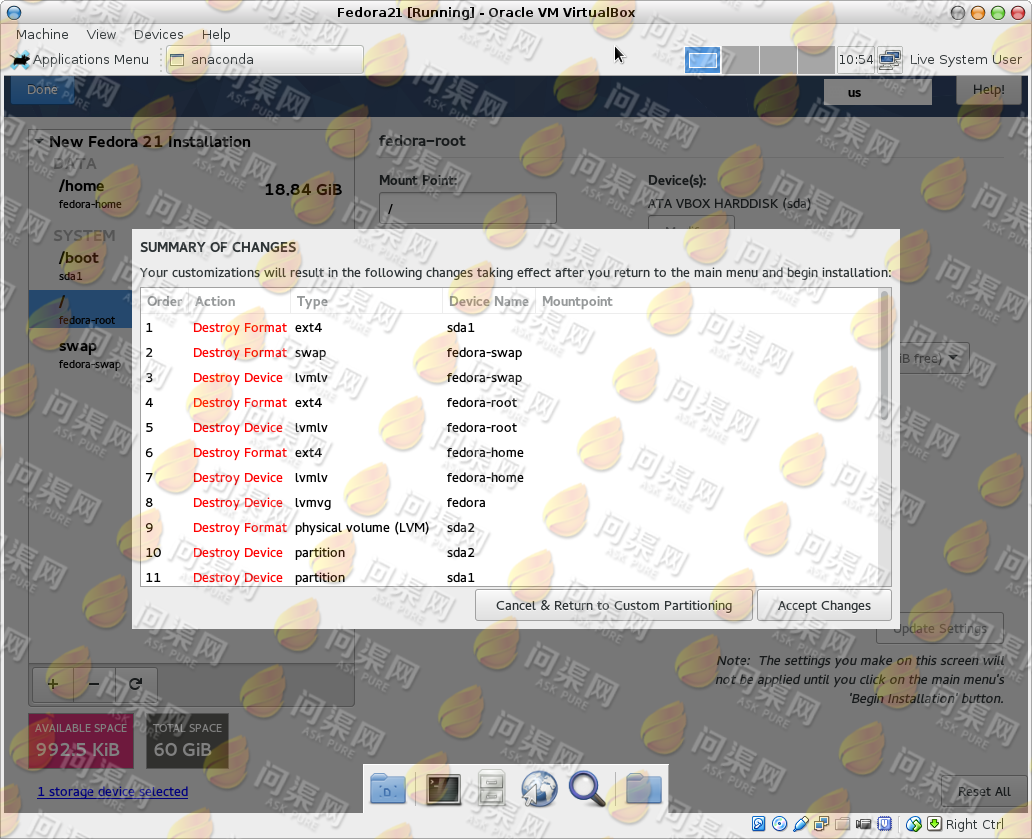Switch to the second workspace
The height and width of the screenshot is (839, 1032).
pyautogui.click(x=741, y=60)
